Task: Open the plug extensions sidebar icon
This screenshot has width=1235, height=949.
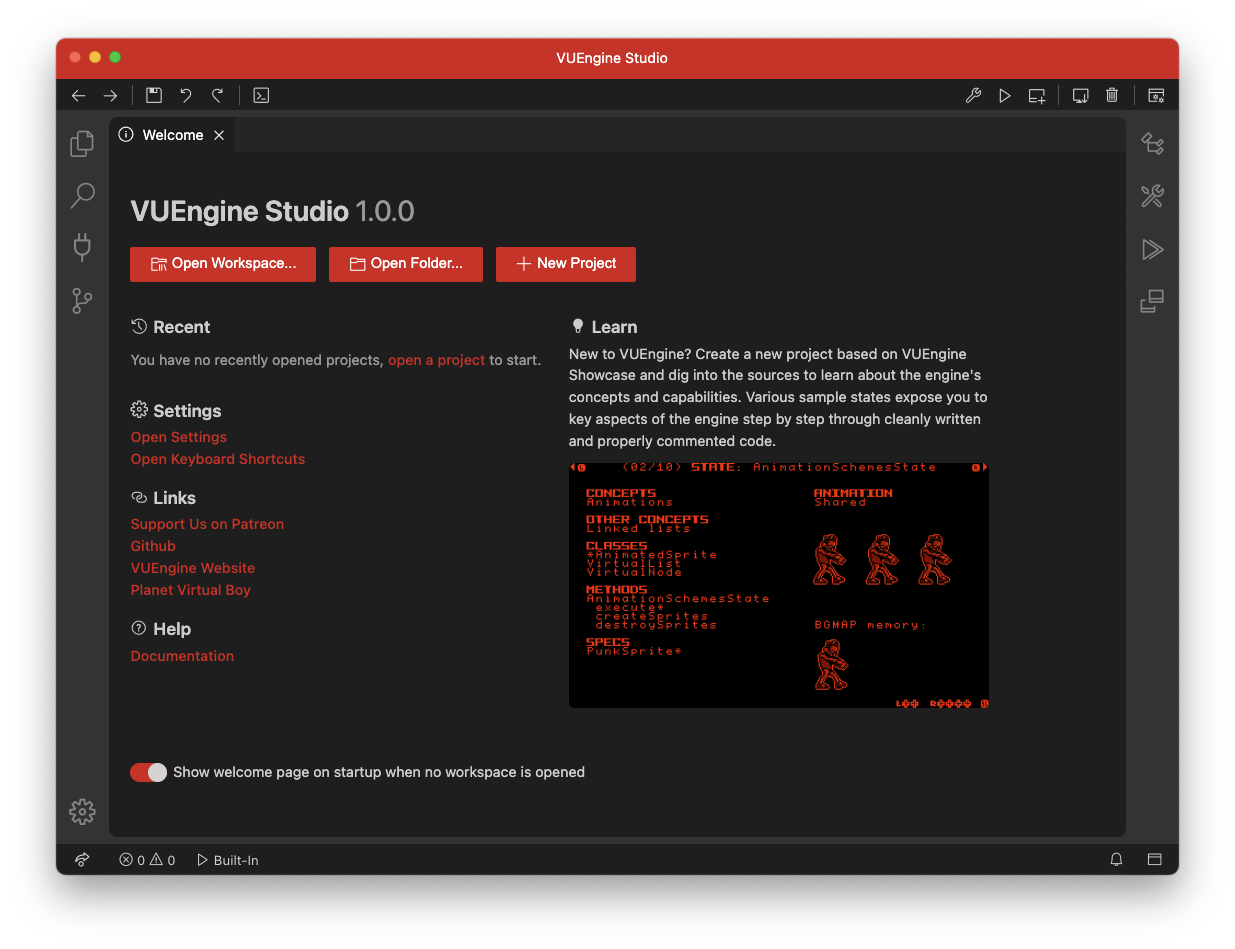Action: (82, 247)
